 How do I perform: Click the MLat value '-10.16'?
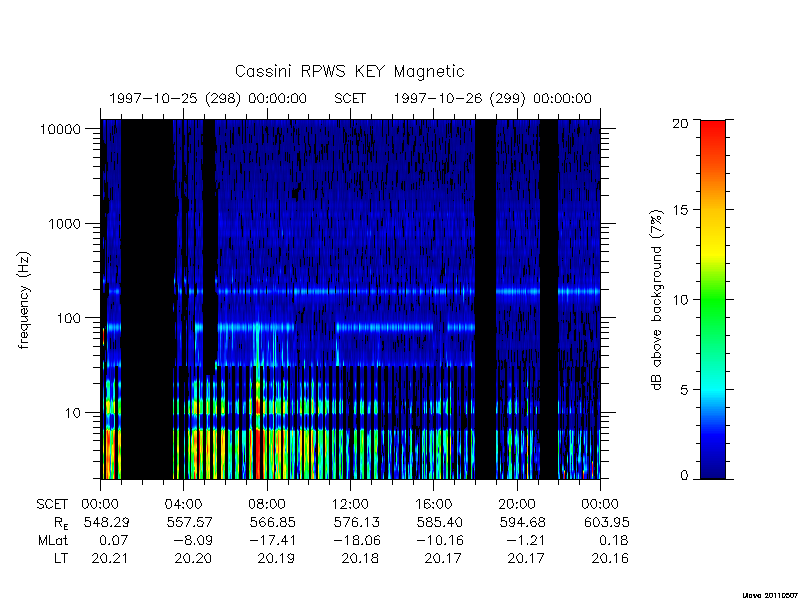439,540
